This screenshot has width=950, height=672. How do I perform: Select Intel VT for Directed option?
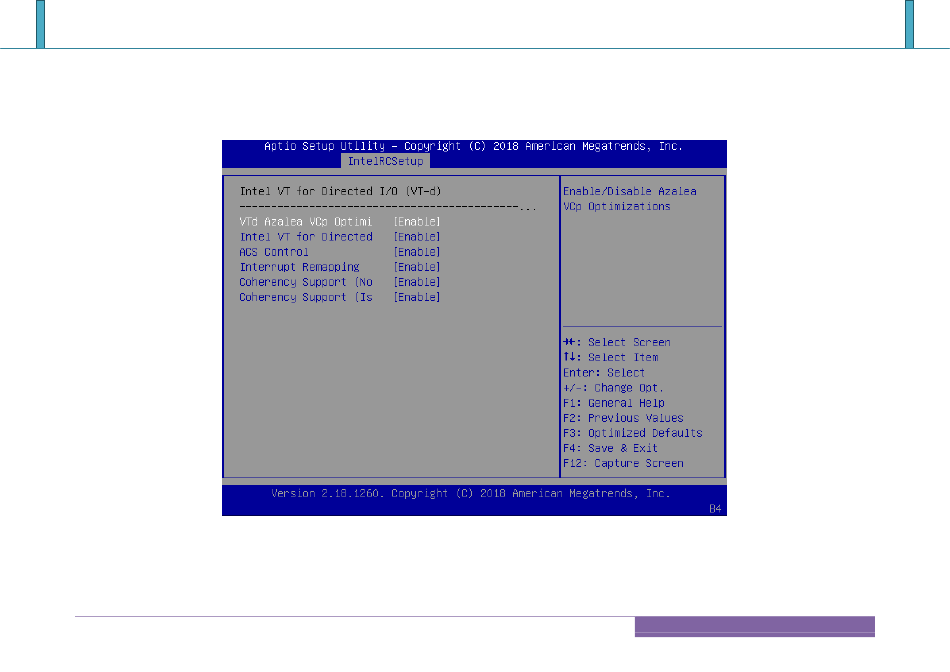(306, 237)
